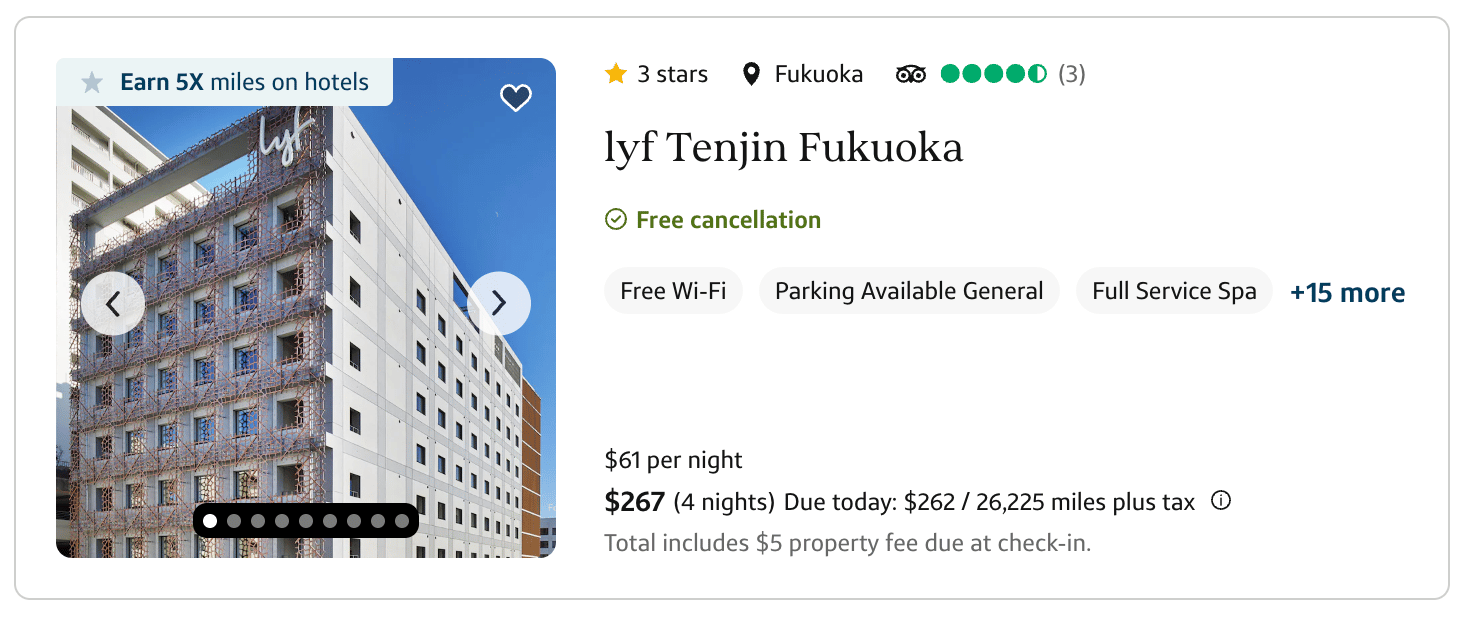1466x618 pixels.
Task: Select the Free Wi-Fi amenity chip
Action: tap(673, 290)
